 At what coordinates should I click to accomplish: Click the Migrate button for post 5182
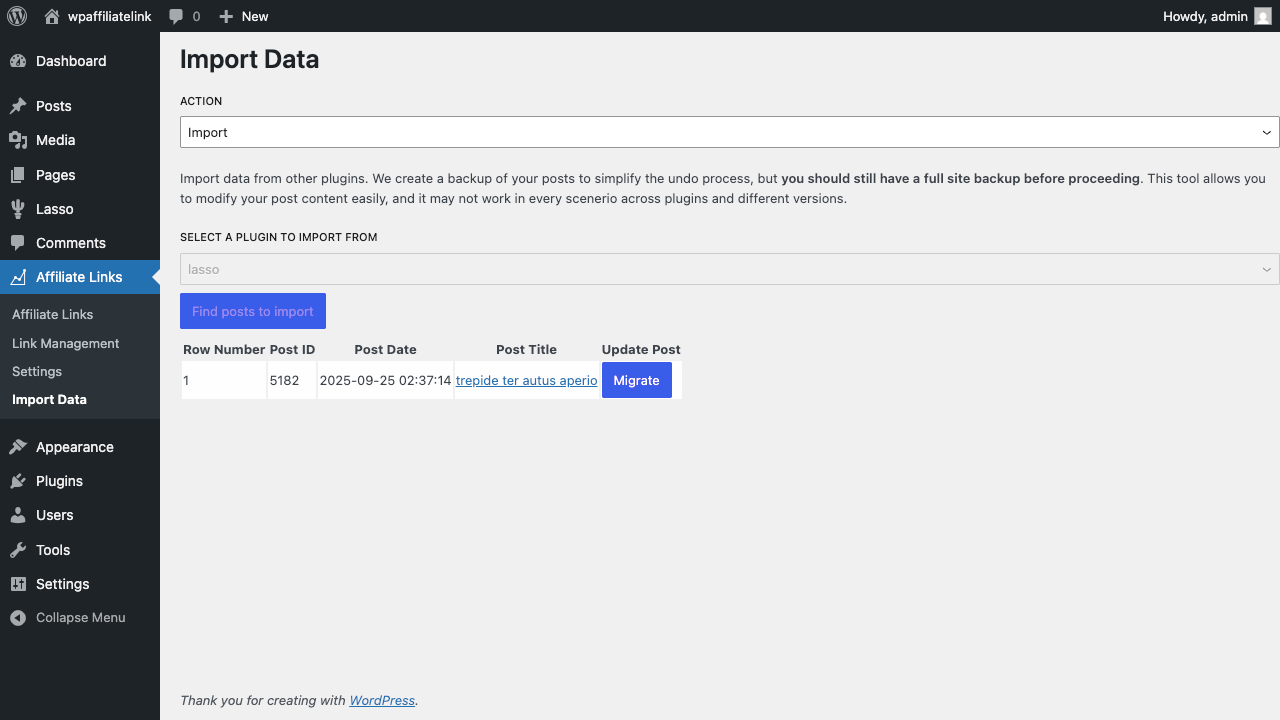point(636,380)
